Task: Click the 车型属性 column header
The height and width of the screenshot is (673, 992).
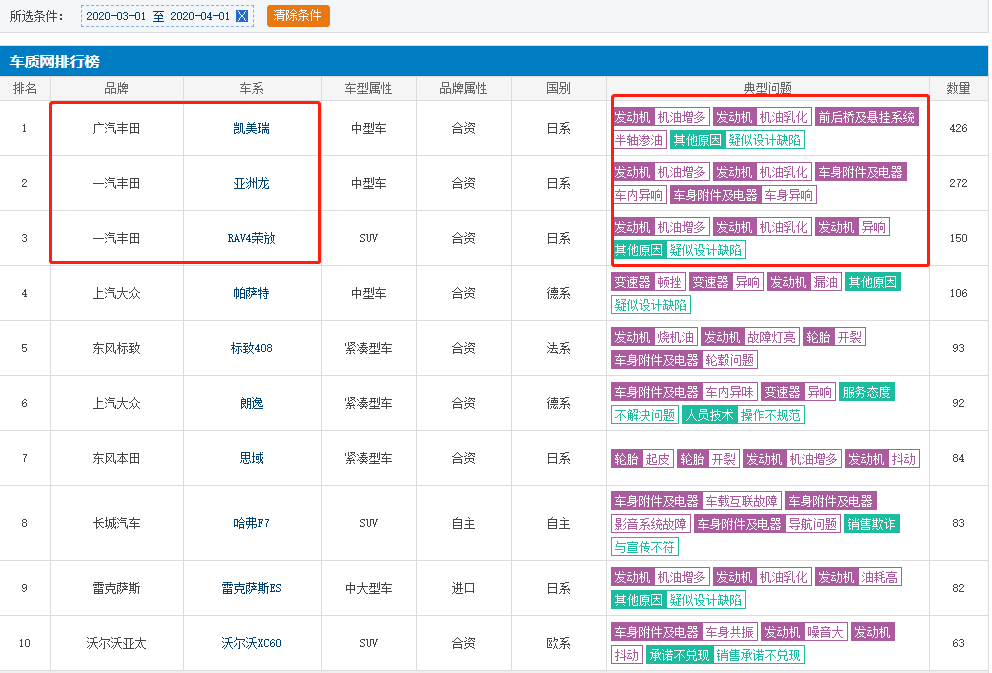Action: point(368,89)
